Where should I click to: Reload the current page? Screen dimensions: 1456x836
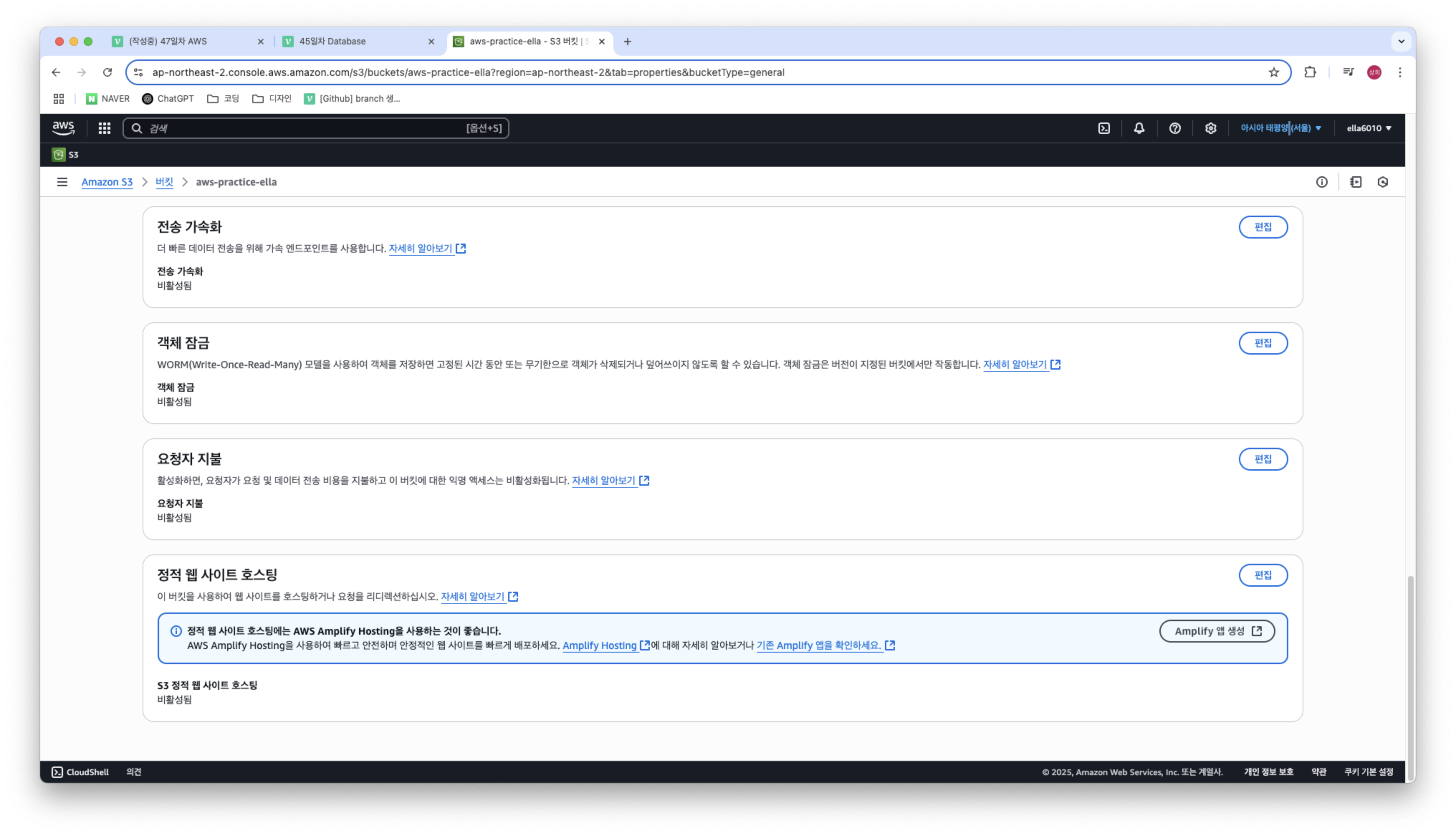click(x=107, y=72)
